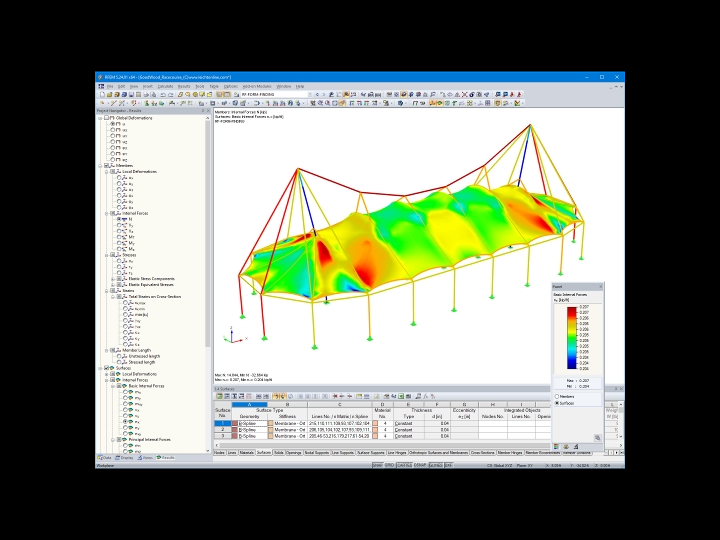Collapse Total Strains on Cross-Section node
This screenshot has height=540, width=720.
[113, 297]
